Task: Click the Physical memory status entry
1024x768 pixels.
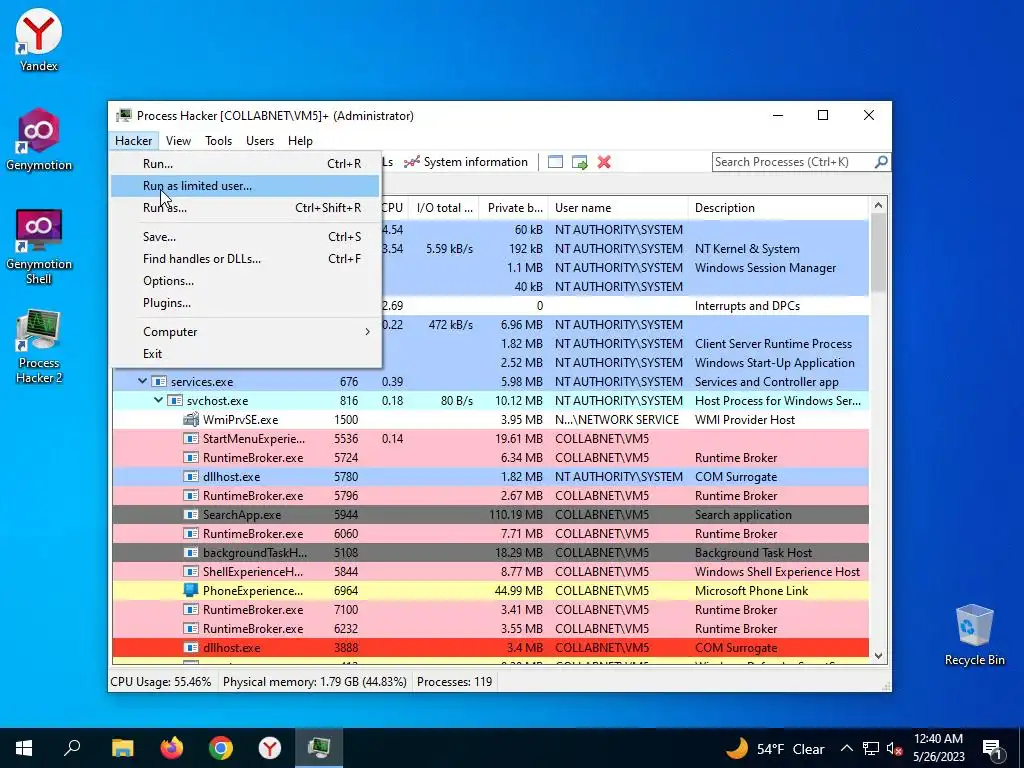Action: tap(314, 682)
